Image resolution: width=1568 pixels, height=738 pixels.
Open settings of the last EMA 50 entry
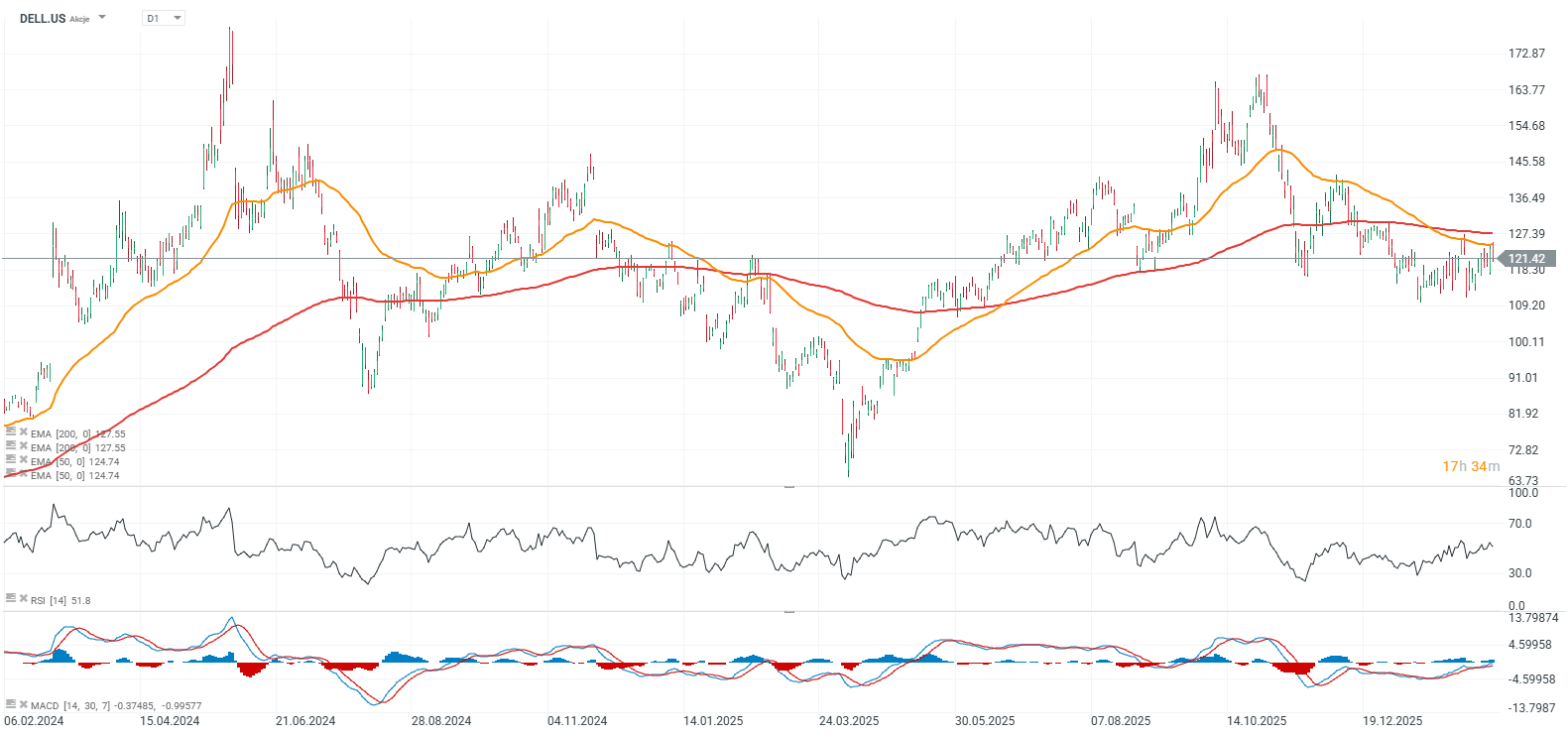point(11,474)
